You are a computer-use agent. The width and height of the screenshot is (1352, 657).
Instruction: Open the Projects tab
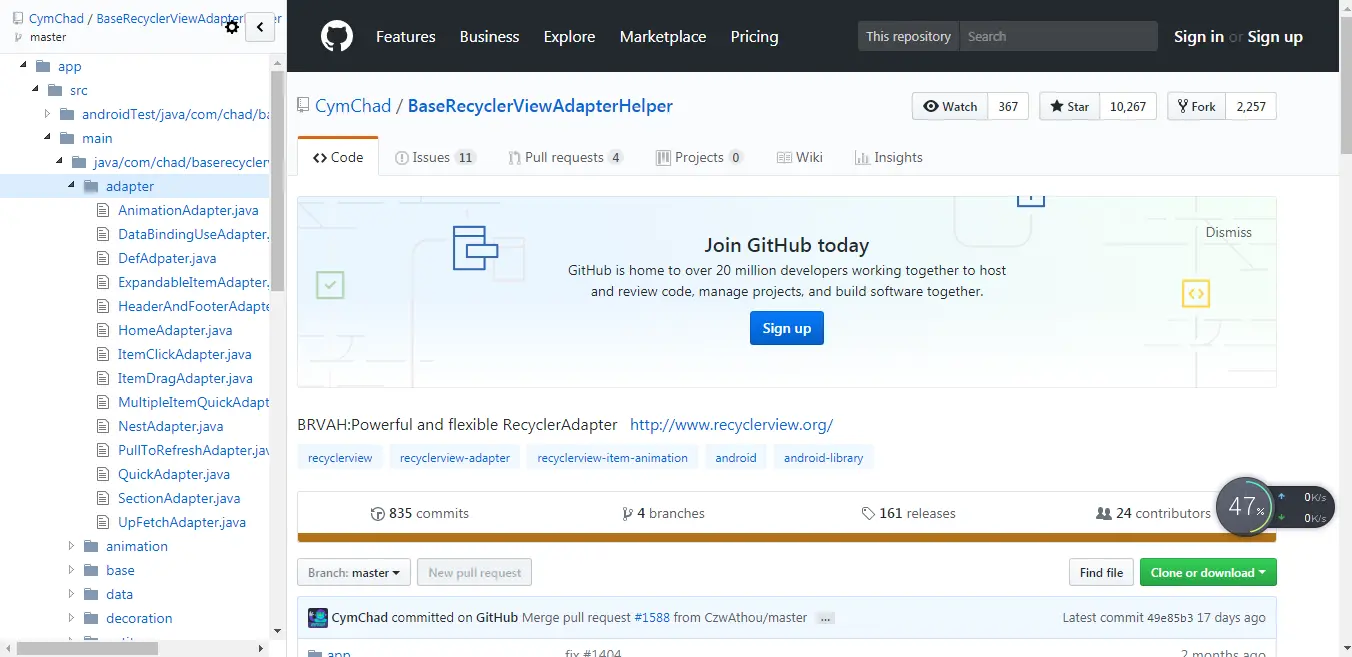[x=699, y=157]
